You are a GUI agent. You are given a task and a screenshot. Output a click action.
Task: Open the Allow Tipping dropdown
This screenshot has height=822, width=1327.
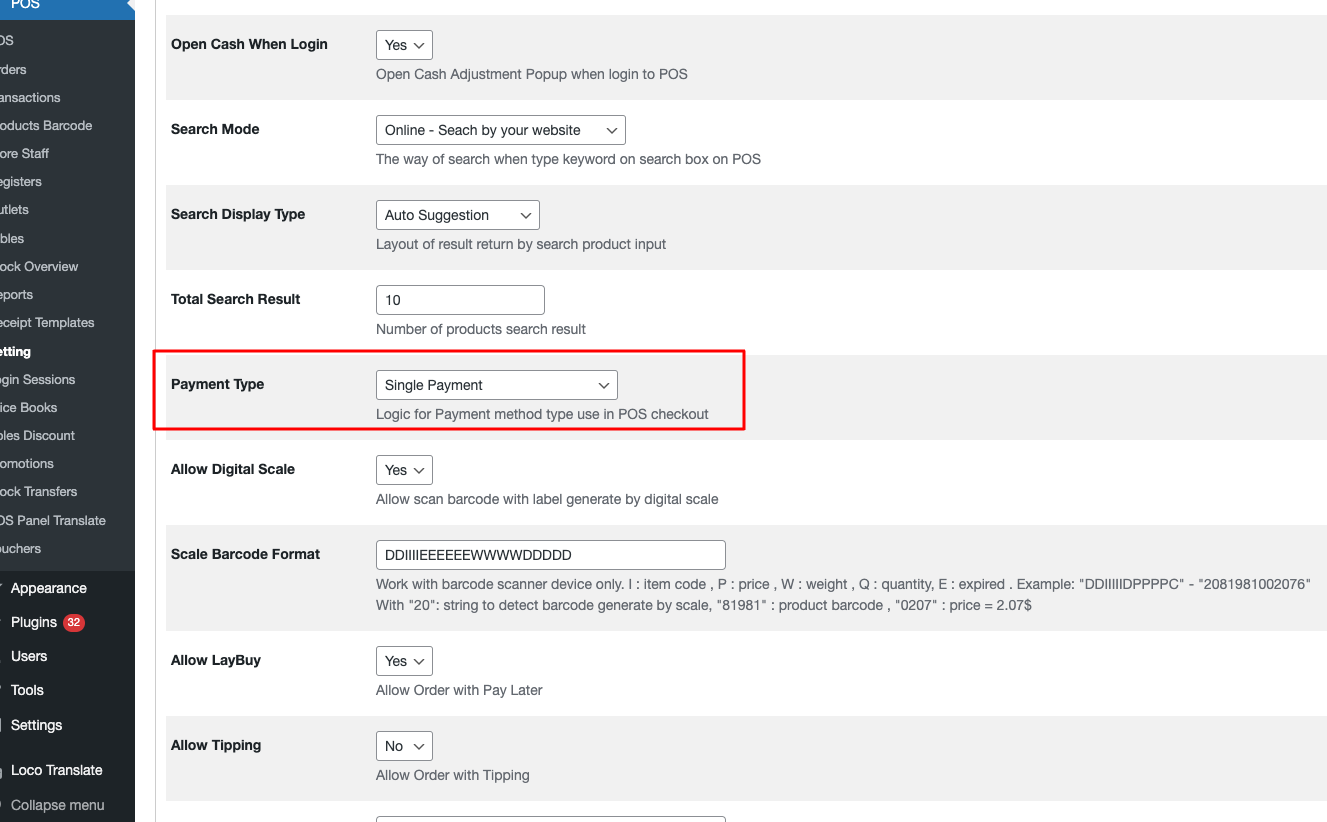tap(404, 746)
